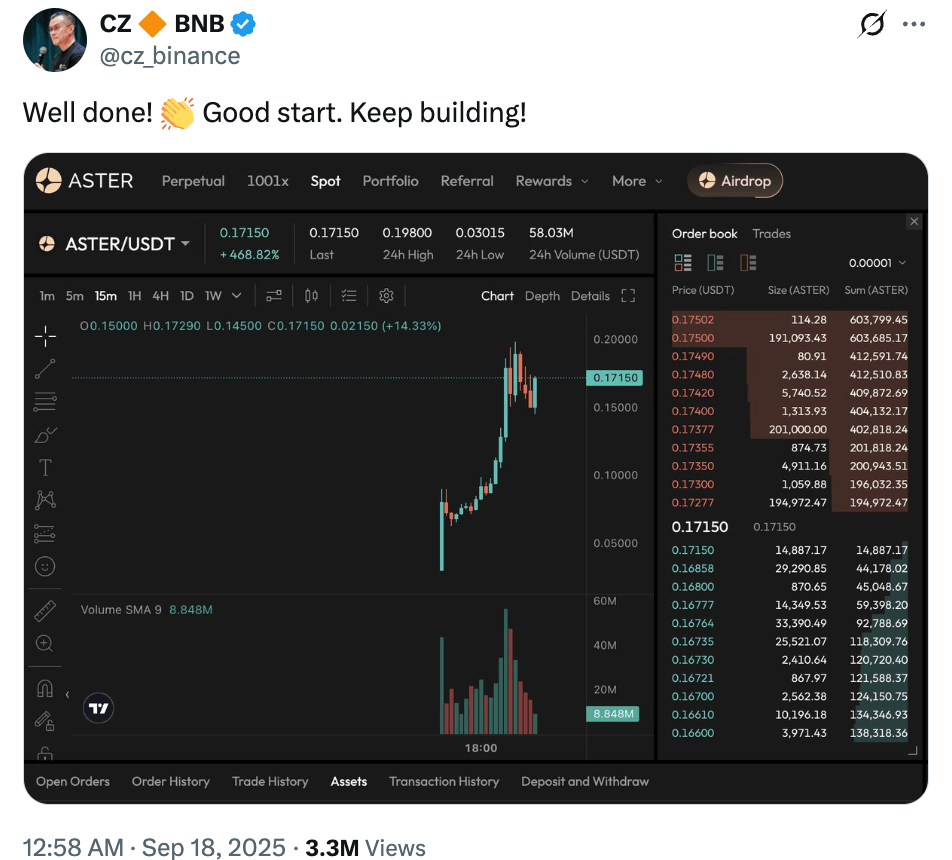Viewport: 952px width, 860px height.
Task: Open the emoji sticker tool
Action: [x=45, y=566]
